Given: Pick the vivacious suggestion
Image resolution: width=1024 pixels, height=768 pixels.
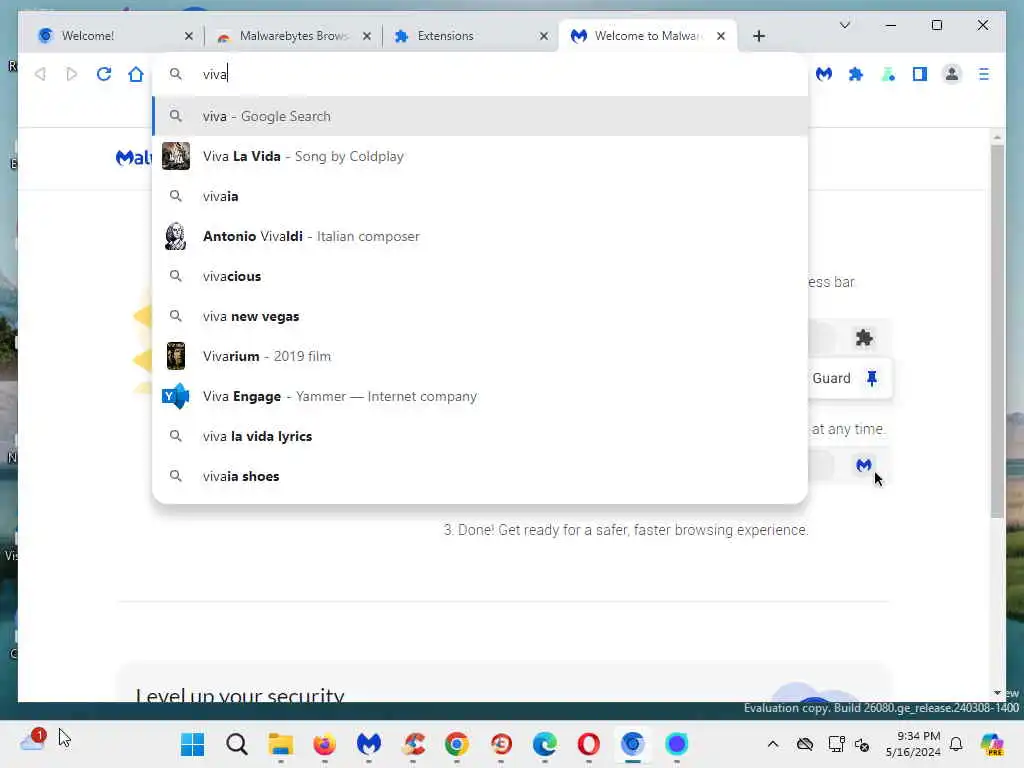Looking at the screenshot, I should [x=480, y=276].
